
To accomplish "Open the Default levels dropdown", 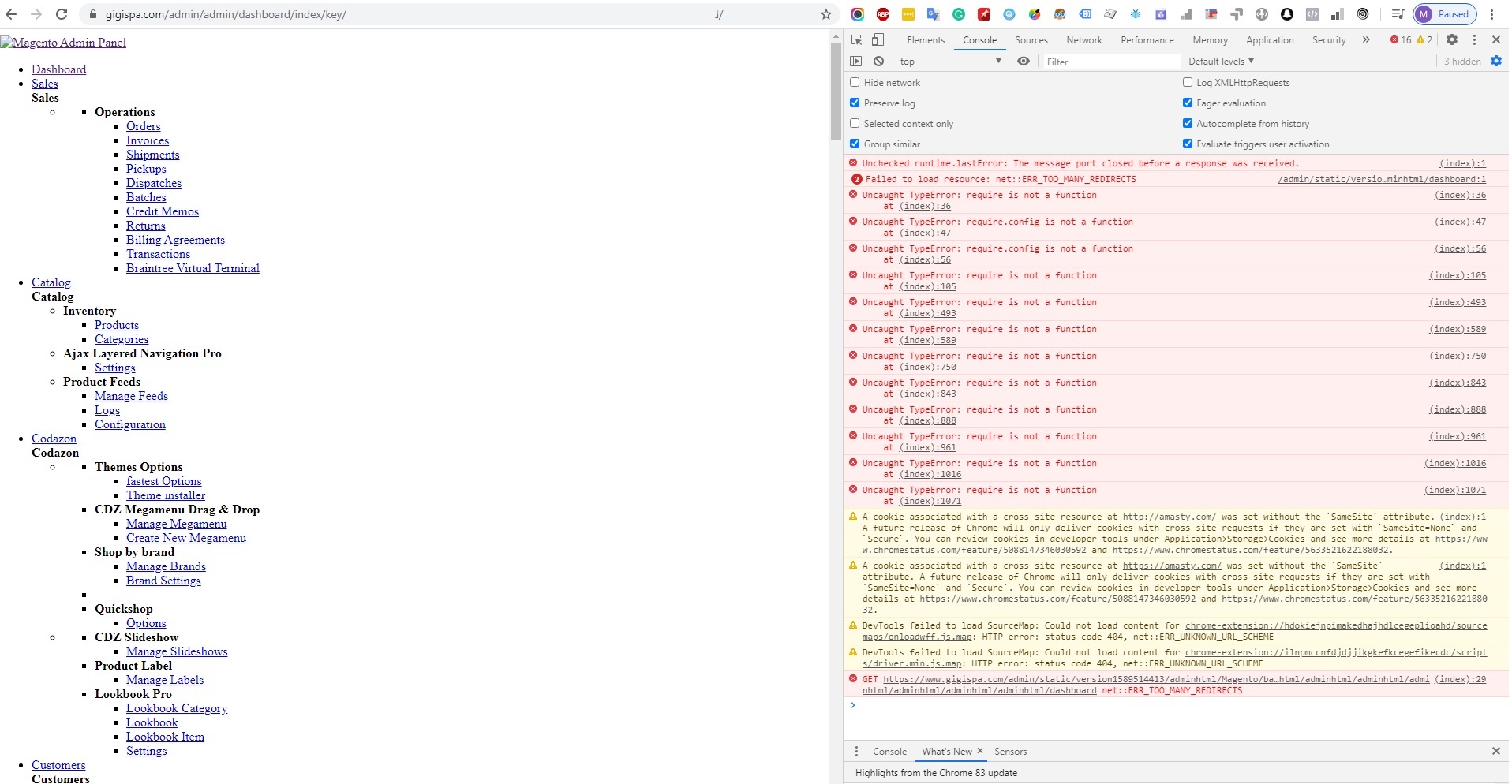I will pyautogui.click(x=1219, y=61).
